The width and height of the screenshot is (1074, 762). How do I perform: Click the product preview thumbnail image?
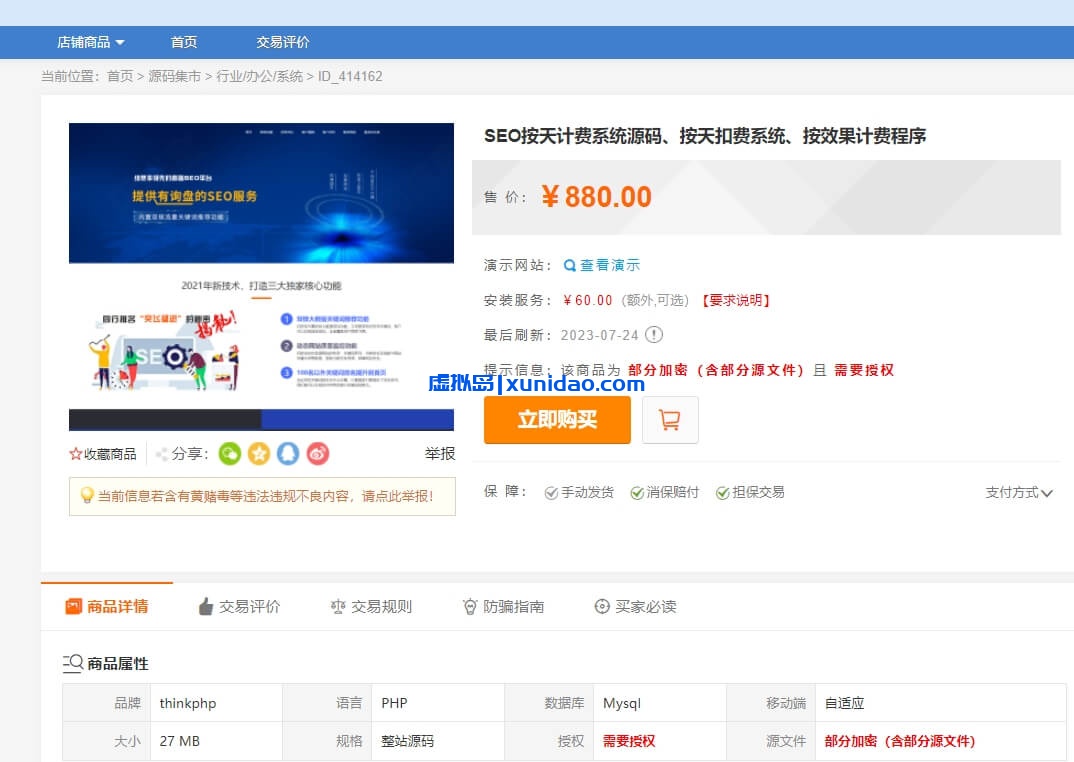[x=262, y=277]
